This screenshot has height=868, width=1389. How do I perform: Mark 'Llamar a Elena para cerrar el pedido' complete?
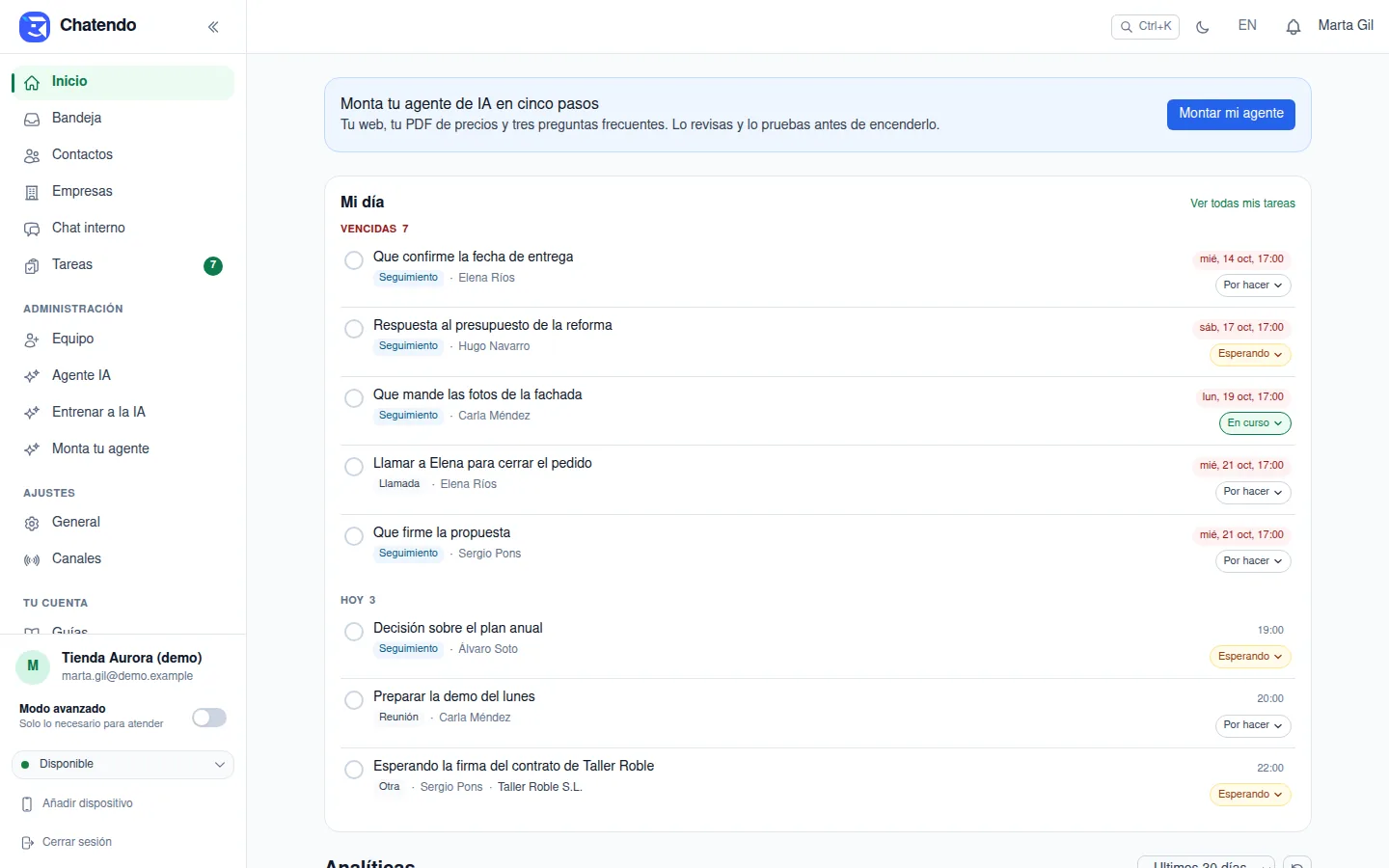[x=354, y=467]
